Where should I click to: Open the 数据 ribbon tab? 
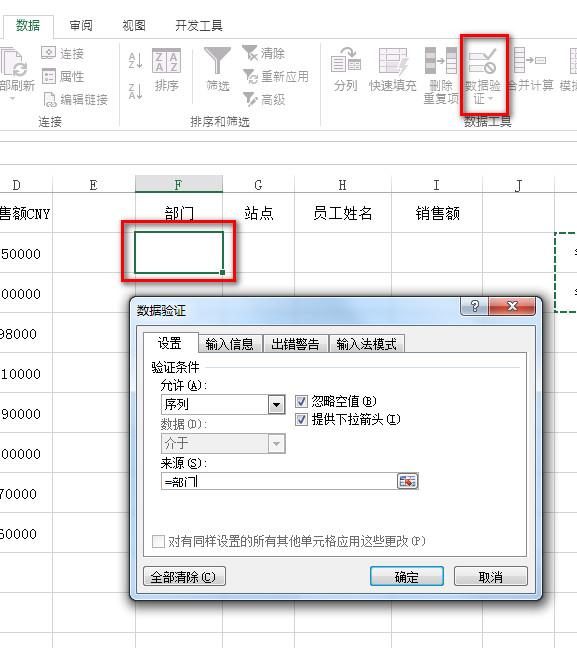(x=28, y=26)
